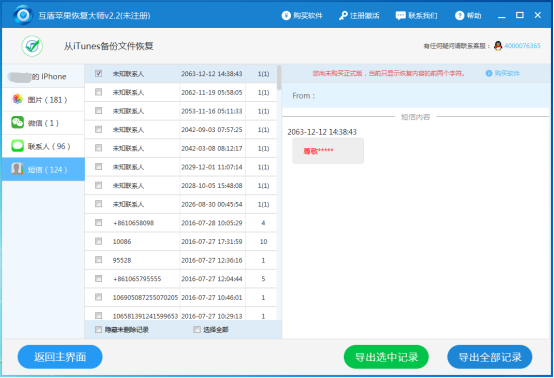Click 导出选中记录 green button
The width and height of the screenshot is (554, 378).
tap(386, 357)
